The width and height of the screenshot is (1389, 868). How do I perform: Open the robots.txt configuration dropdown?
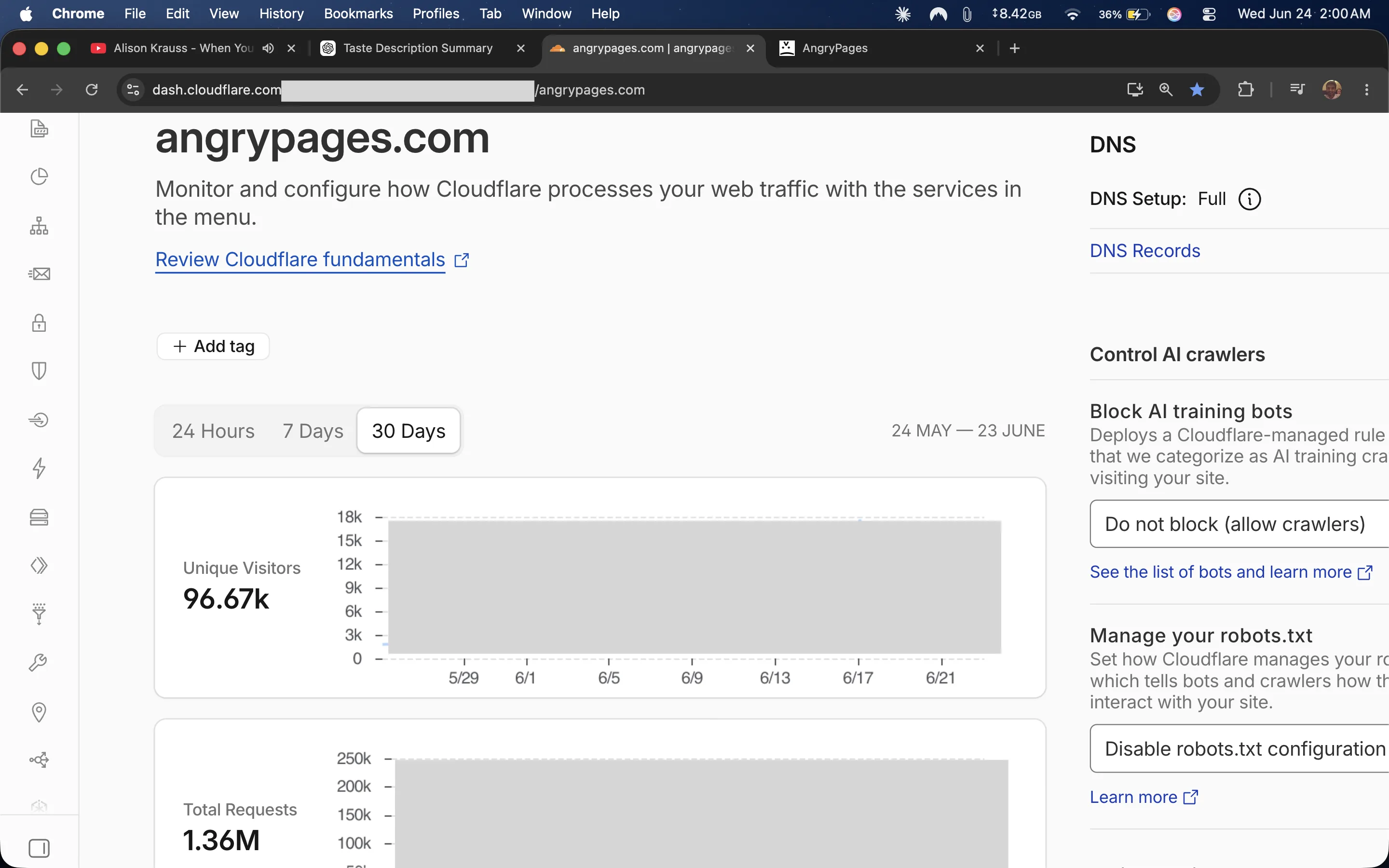tap(1239, 748)
